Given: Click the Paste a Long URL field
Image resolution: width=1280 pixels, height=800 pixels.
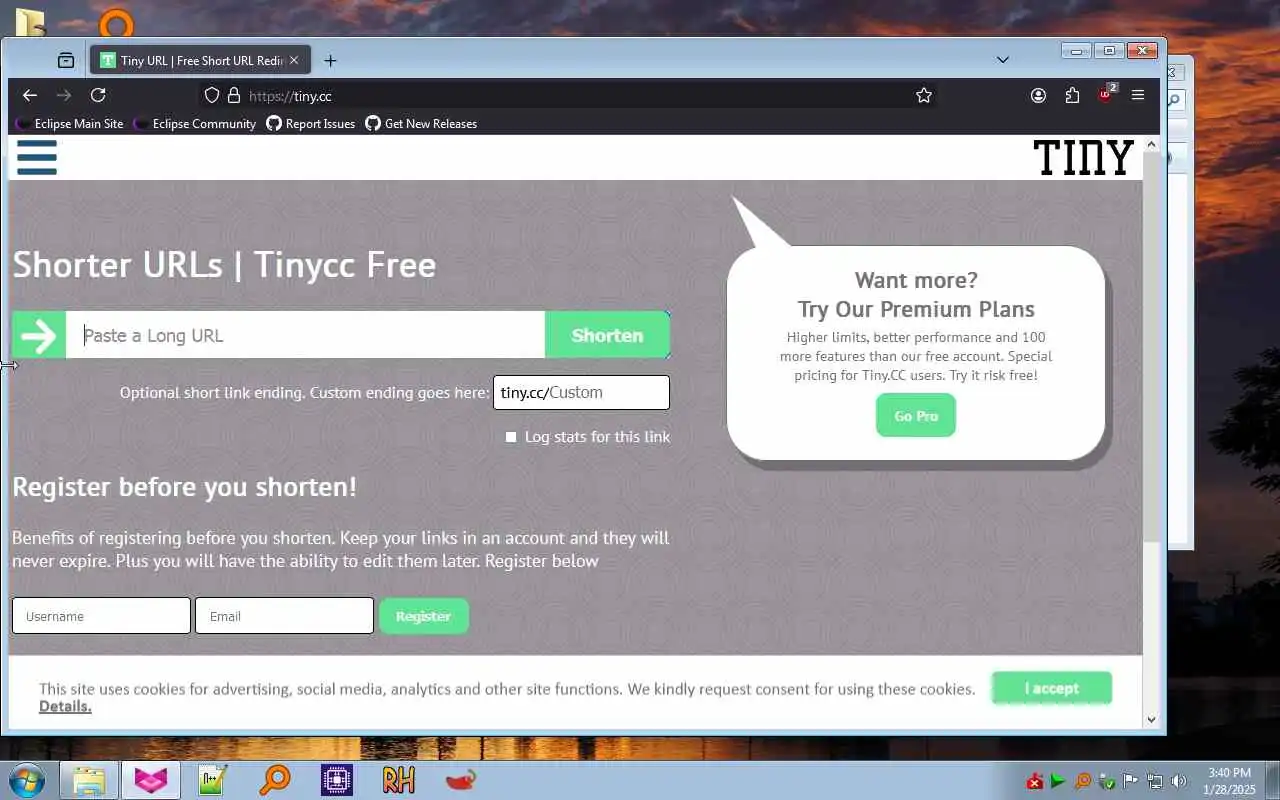Looking at the screenshot, I should (305, 335).
